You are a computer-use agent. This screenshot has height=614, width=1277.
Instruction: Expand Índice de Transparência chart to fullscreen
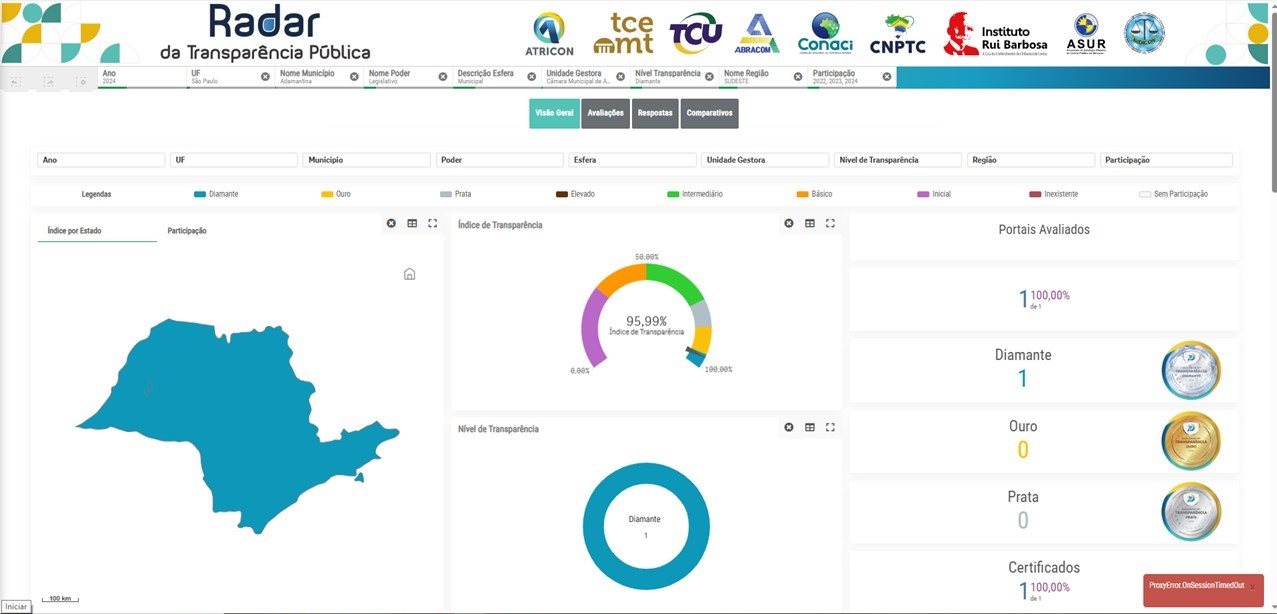(830, 223)
